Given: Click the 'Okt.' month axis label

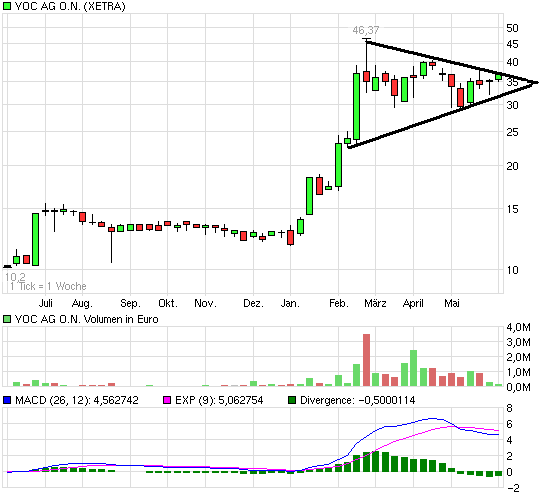Looking at the screenshot, I should tap(168, 303).
